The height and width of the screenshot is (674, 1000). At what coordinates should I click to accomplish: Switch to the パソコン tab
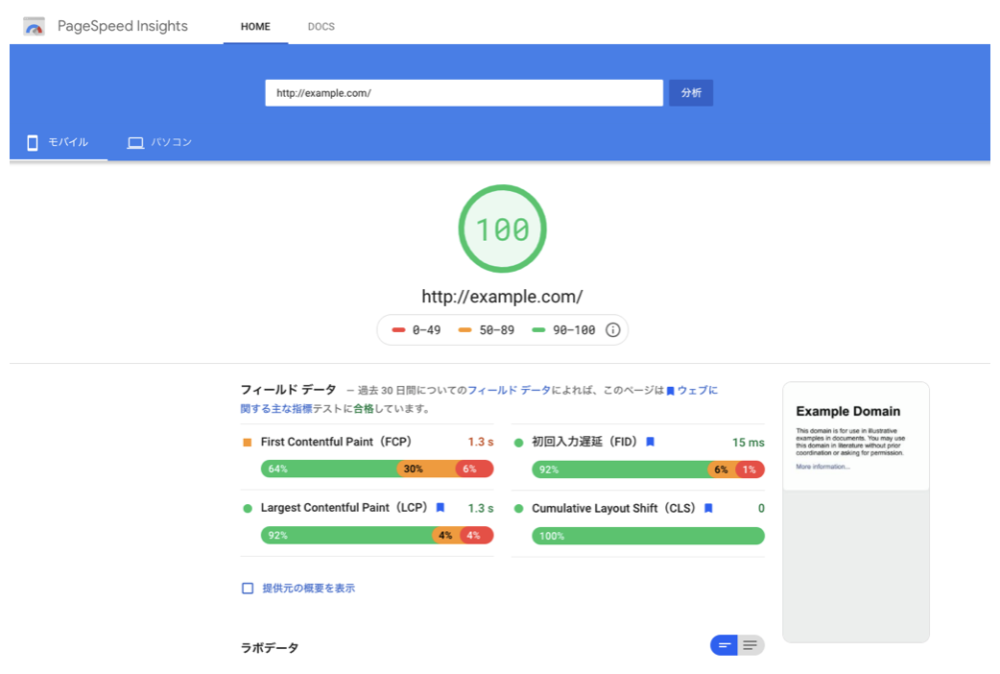pos(159,142)
